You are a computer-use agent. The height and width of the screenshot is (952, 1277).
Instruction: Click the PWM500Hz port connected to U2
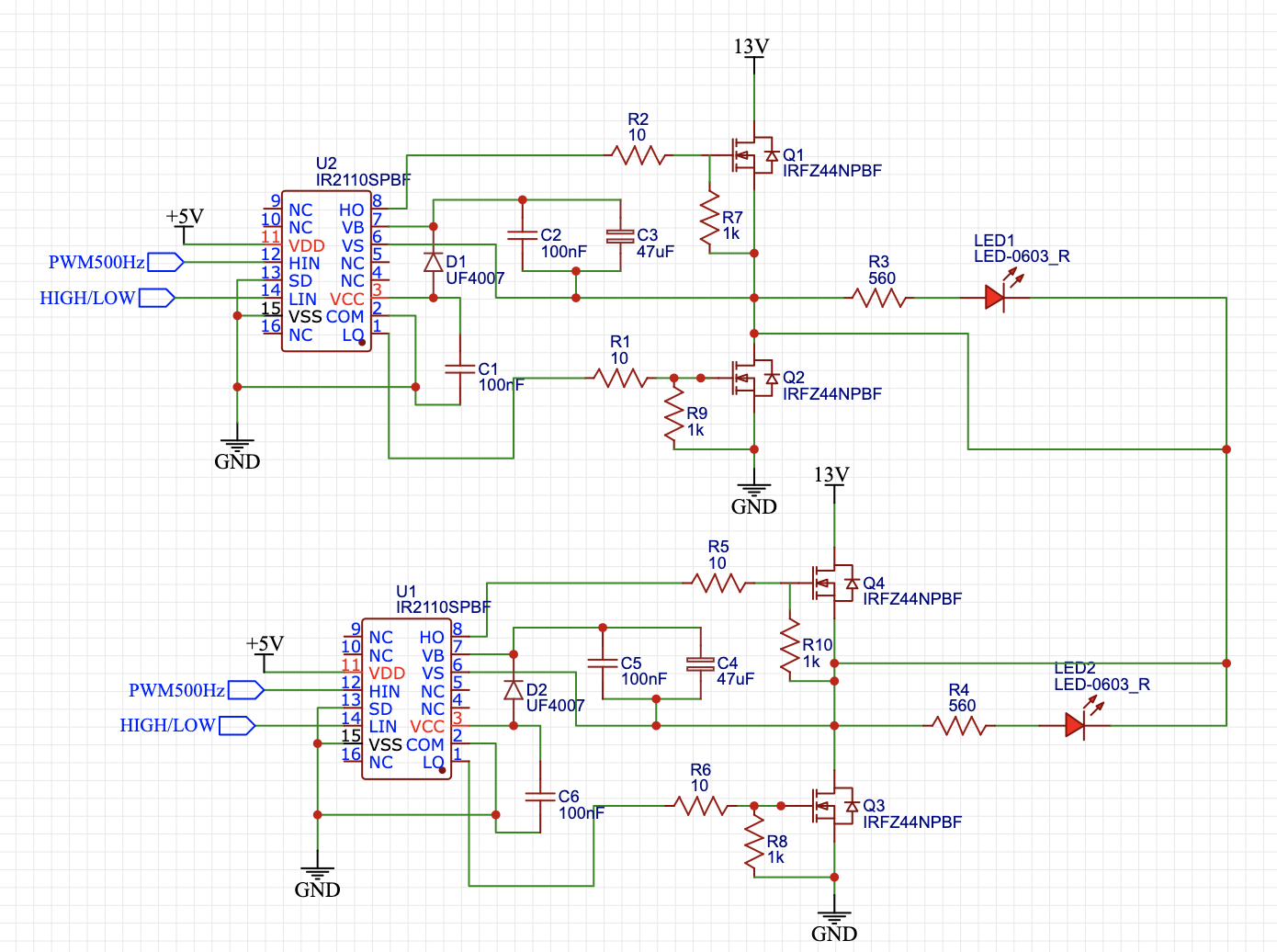click(x=116, y=262)
